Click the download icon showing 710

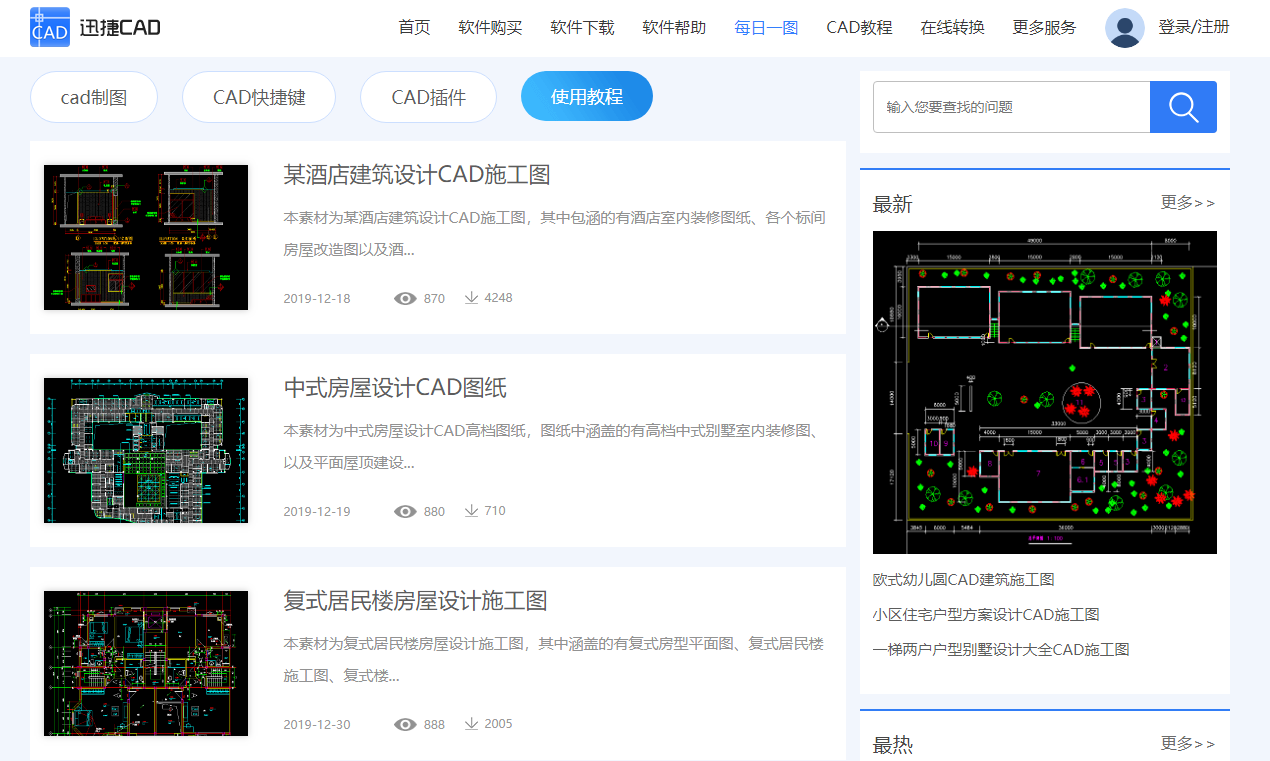pos(469,510)
